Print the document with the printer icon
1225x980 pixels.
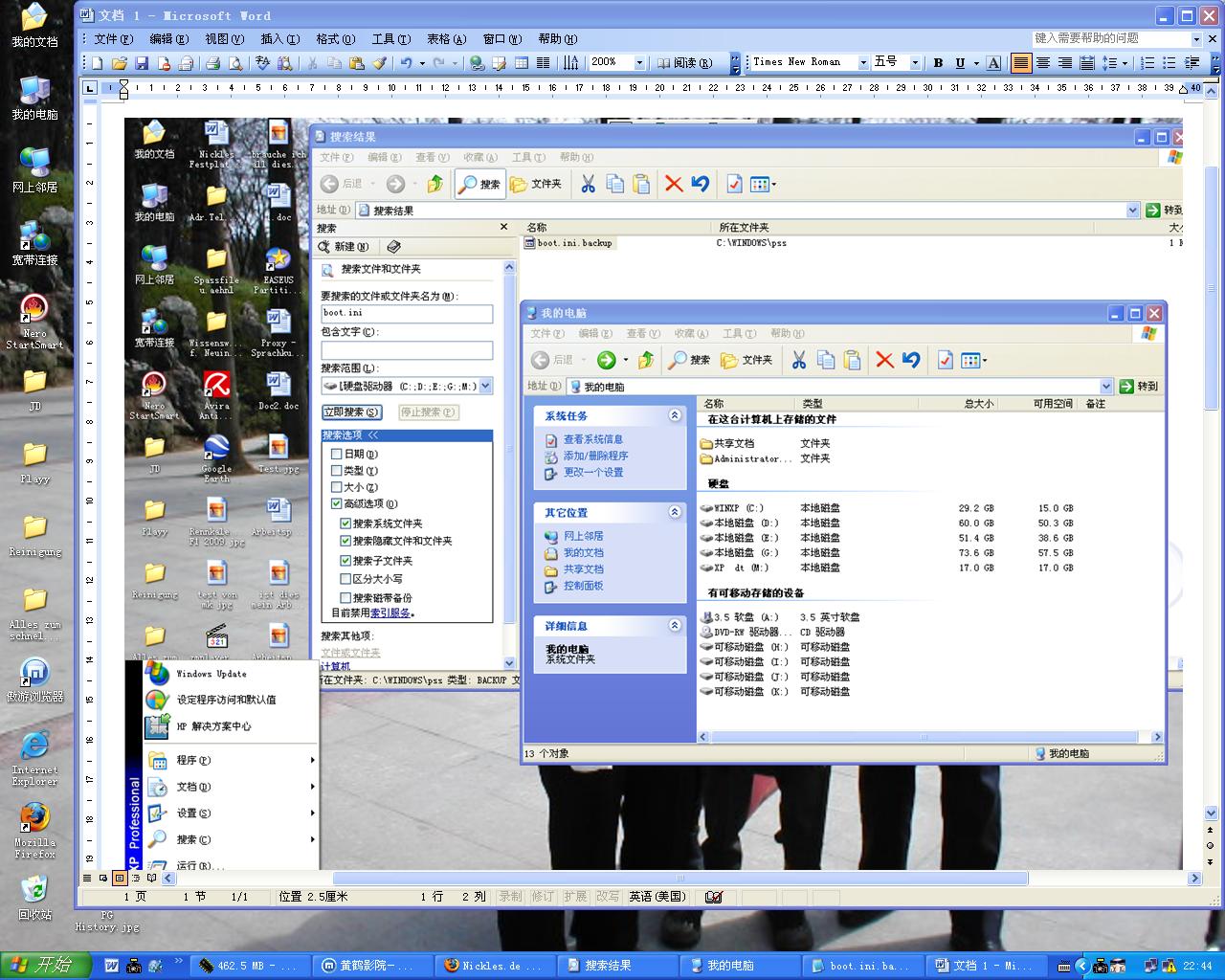click(213, 63)
